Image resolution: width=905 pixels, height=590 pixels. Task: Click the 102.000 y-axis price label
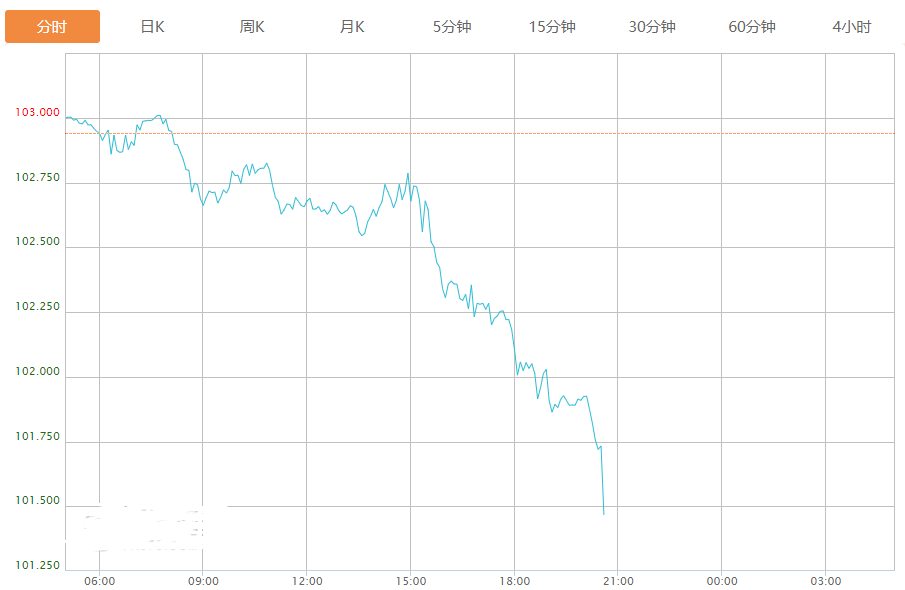pyautogui.click(x=37, y=372)
